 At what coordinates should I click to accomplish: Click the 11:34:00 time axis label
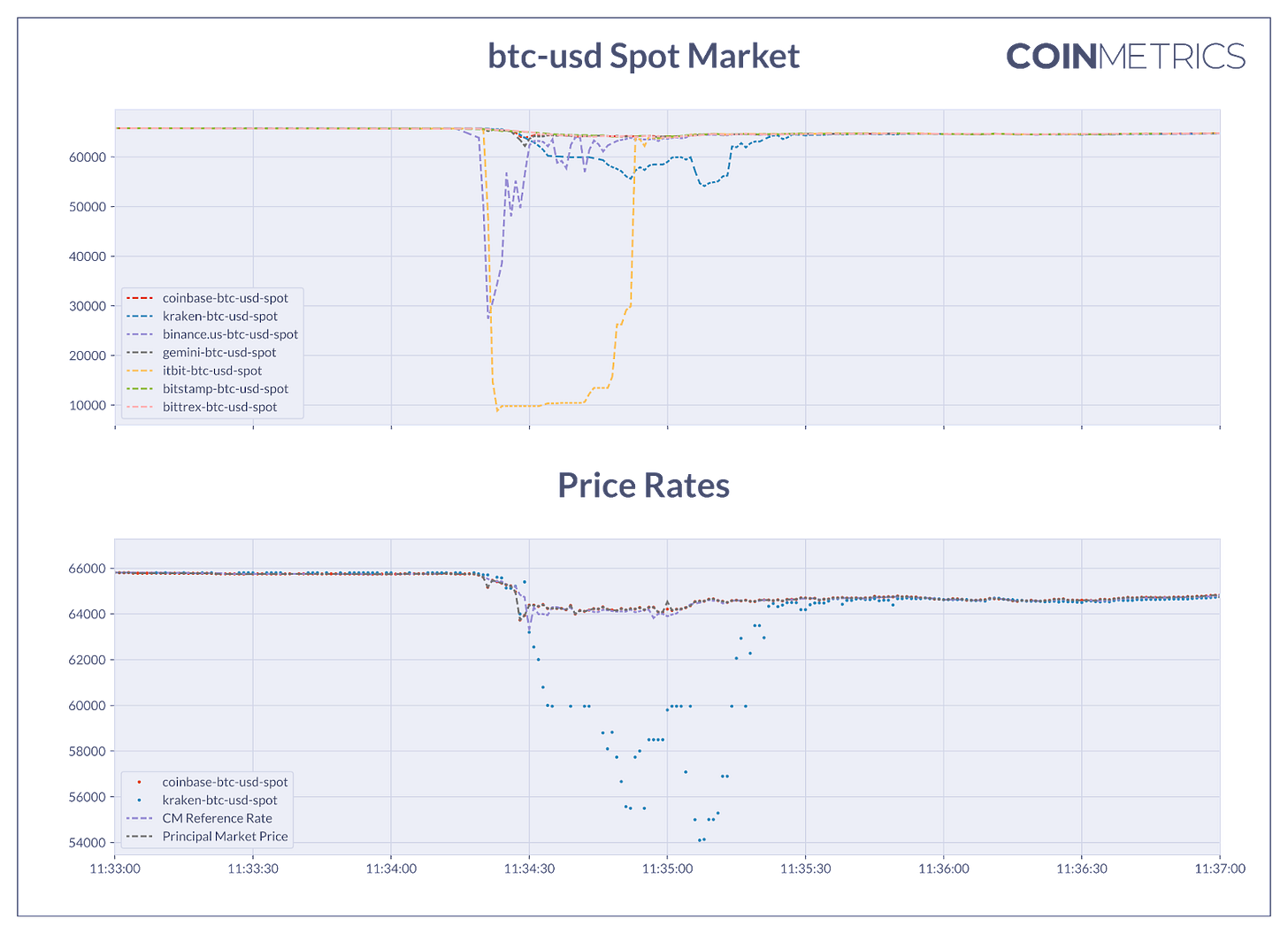(x=391, y=869)
